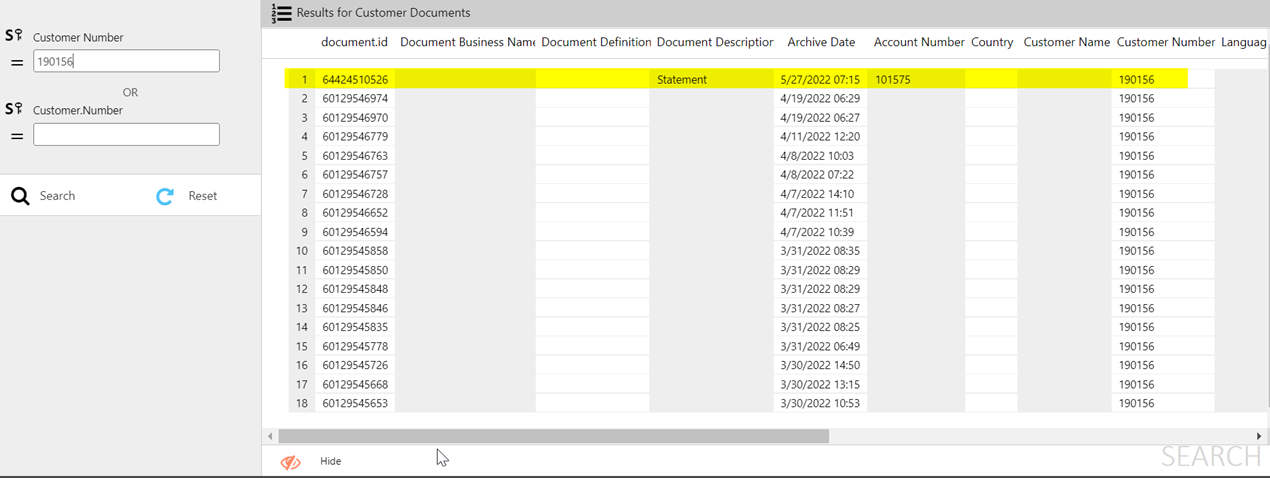Select highlighted row with document 64424510526
This screenshot has width=1270, height=478.
[x=355, y=79]
